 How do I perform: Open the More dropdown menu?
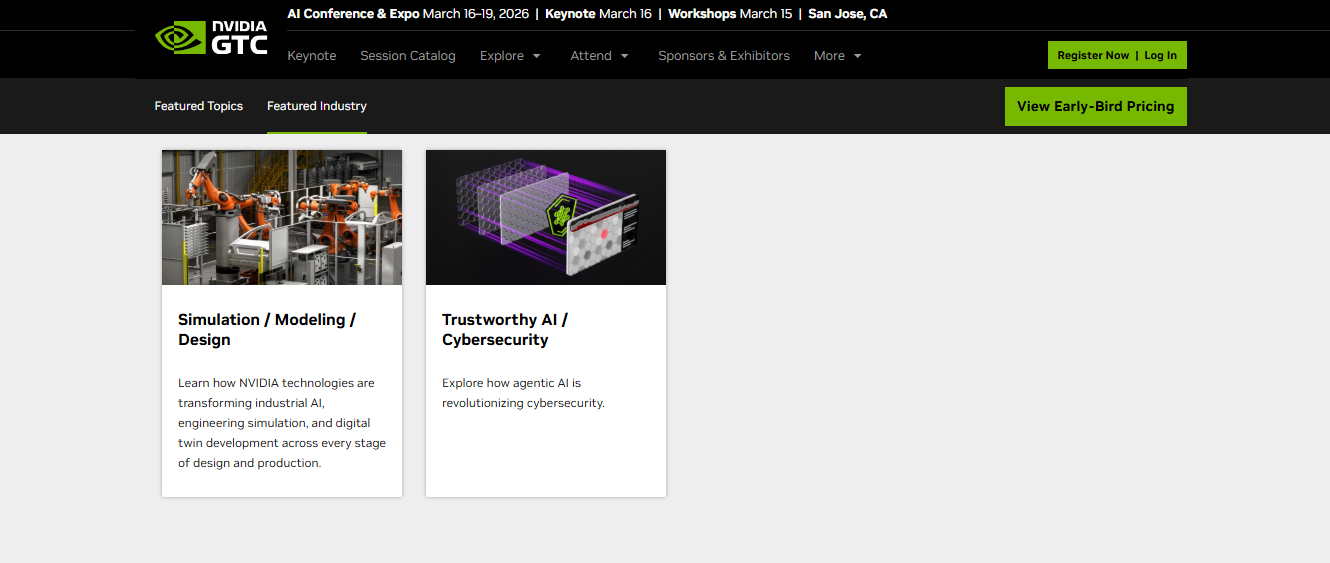coord(837,56)
